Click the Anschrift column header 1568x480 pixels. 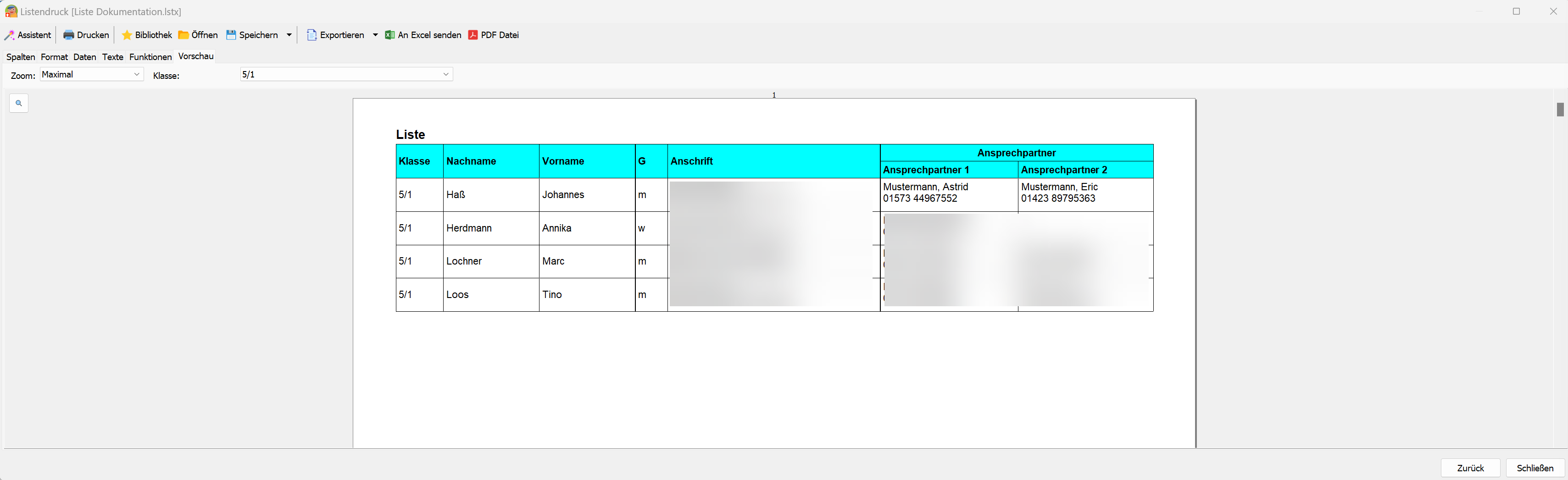point(773,161)
